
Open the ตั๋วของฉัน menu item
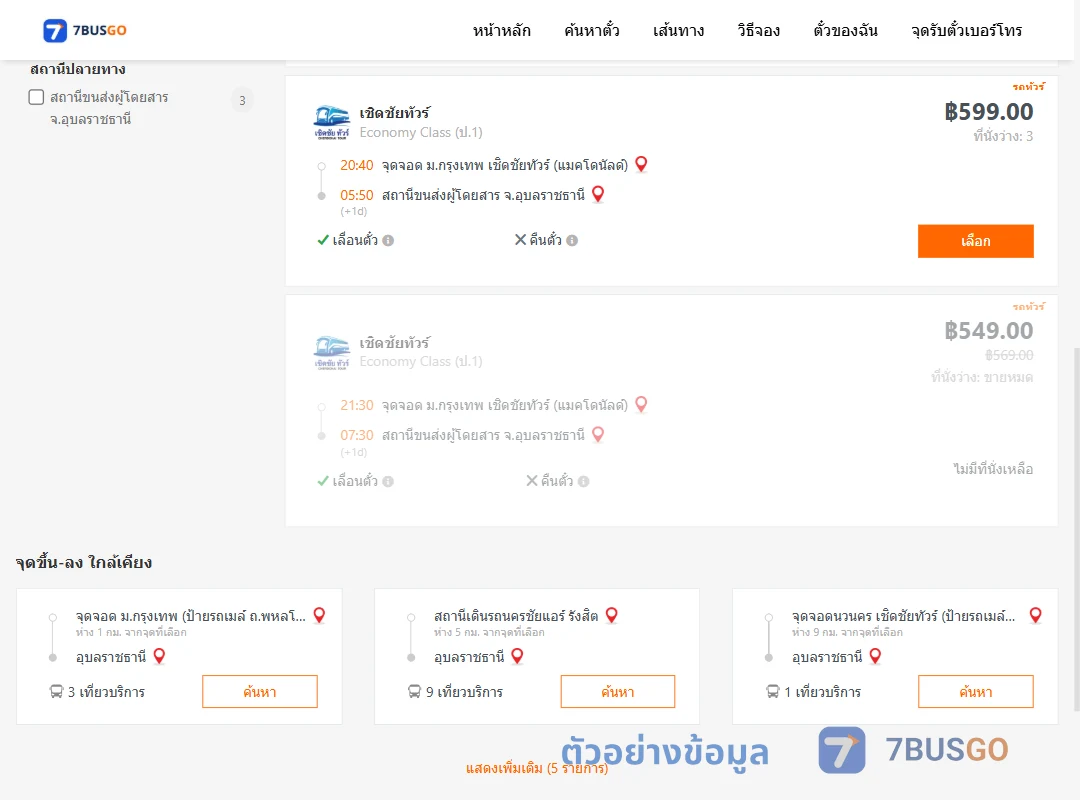pos(845,30)
